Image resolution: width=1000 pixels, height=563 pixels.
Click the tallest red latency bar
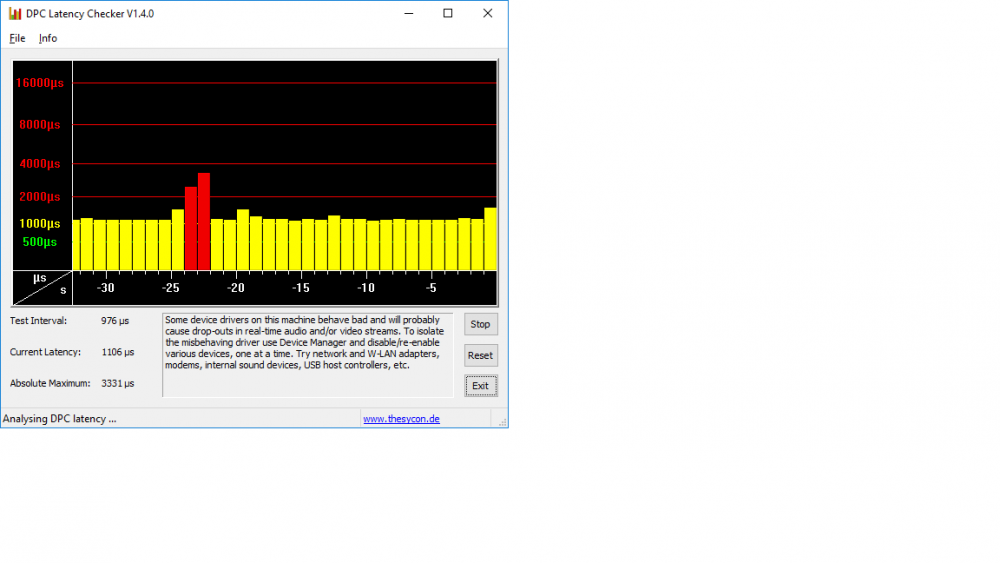pyautogui.click(x=204, y=221)
